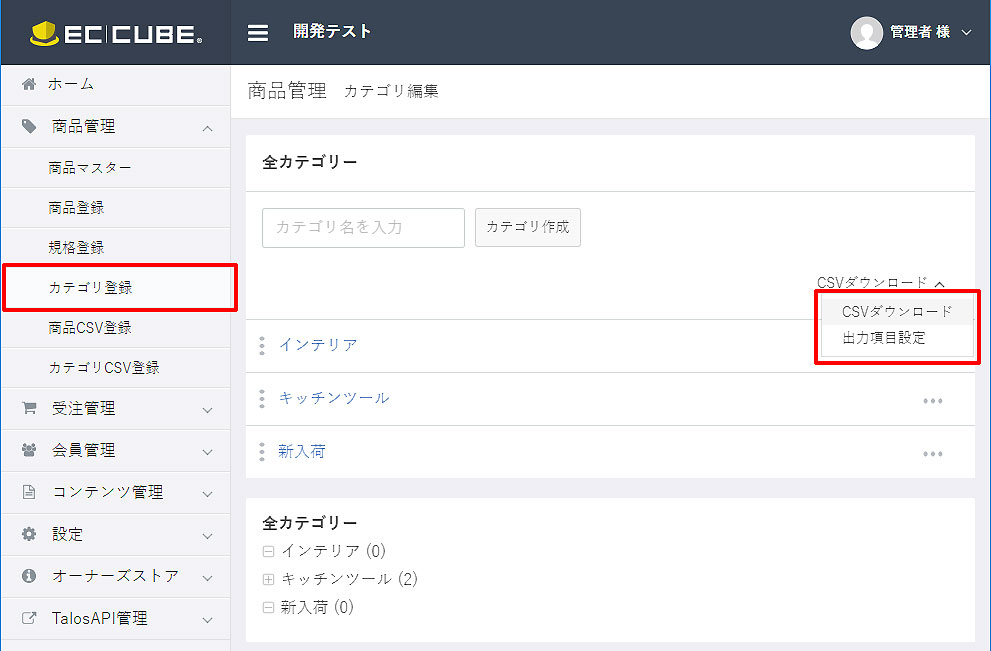Click the drag handle beside インテリア
The height and width of the screenshot is (651, 991).
click(x=262, y=345)
